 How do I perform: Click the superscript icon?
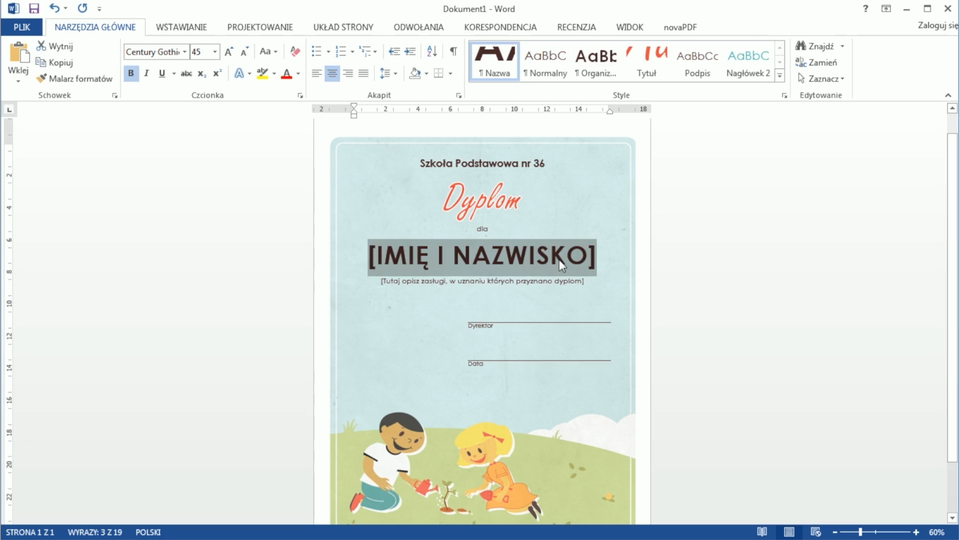[217, 74]
